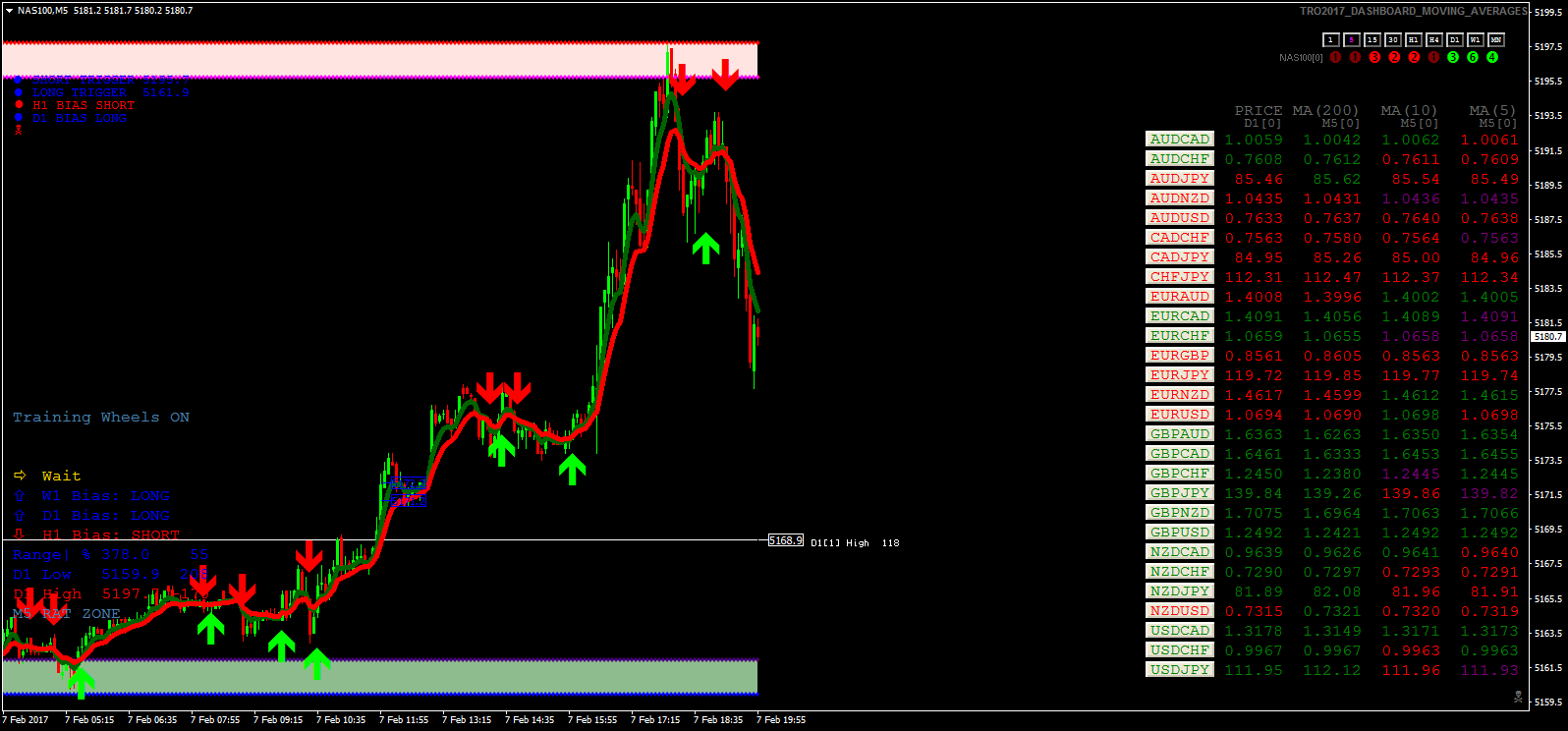Select the pink short-trigger zone rectangle
Viewport: 1568px width, 731px height.
(x=380, y=60)
